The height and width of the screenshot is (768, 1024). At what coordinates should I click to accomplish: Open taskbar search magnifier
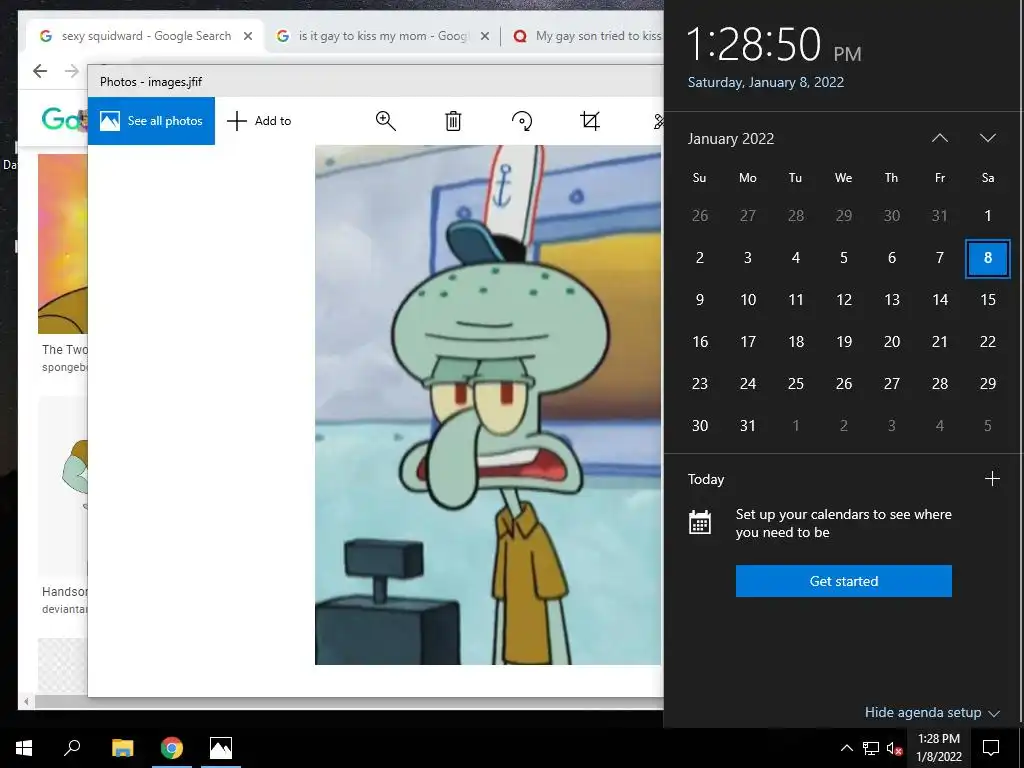pos(72,747)
